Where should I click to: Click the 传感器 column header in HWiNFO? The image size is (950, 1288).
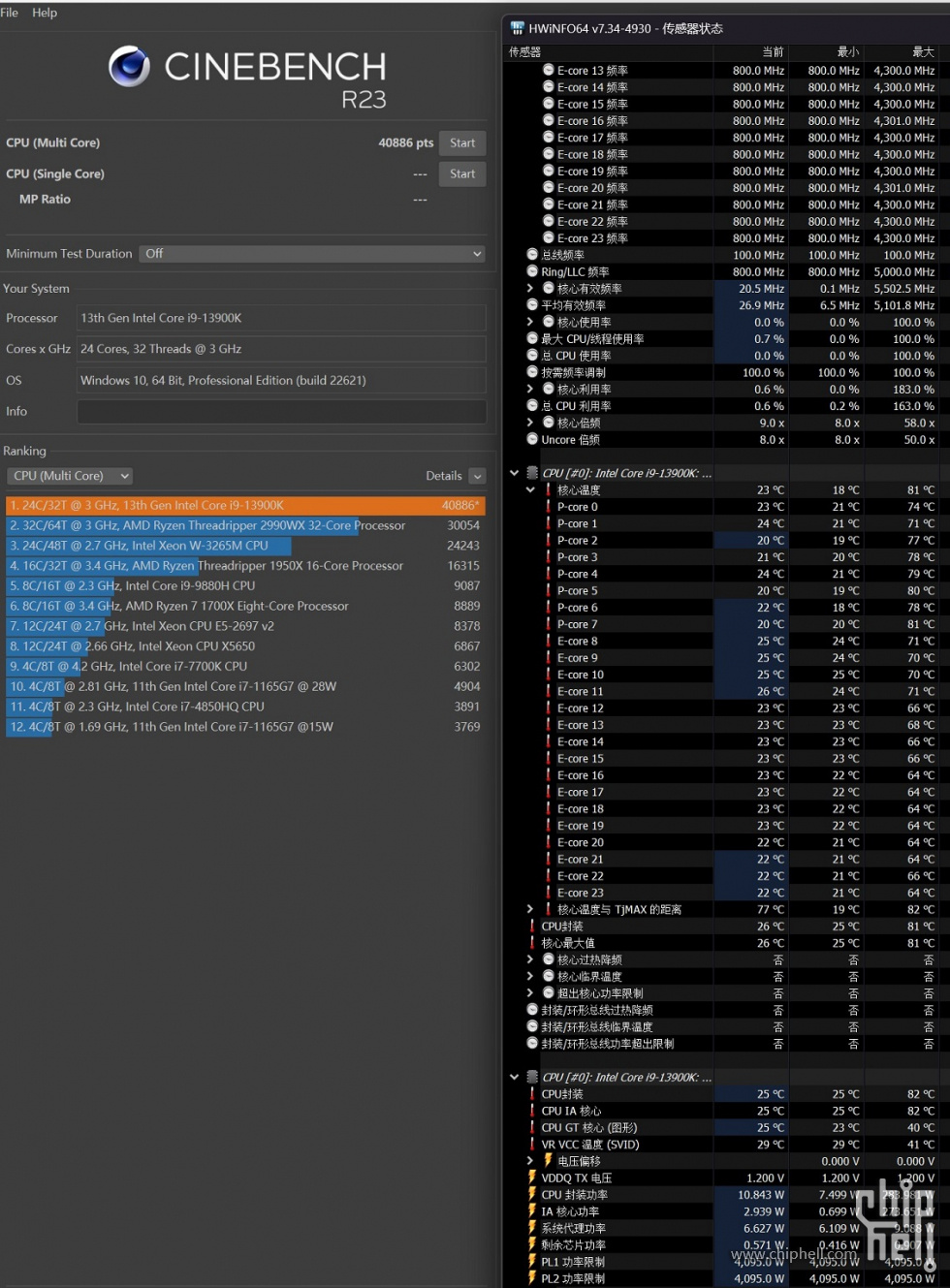[525, 52]
